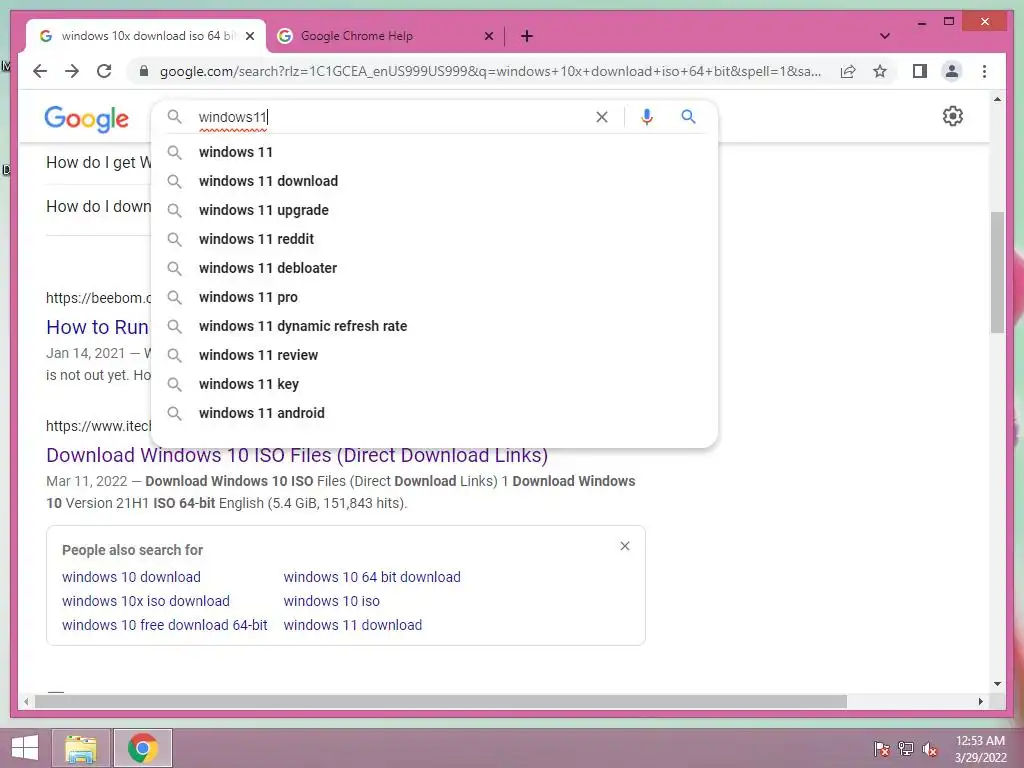
Task: Close the People also search for box
Action: pyautogui.click(x=625, y=546)
